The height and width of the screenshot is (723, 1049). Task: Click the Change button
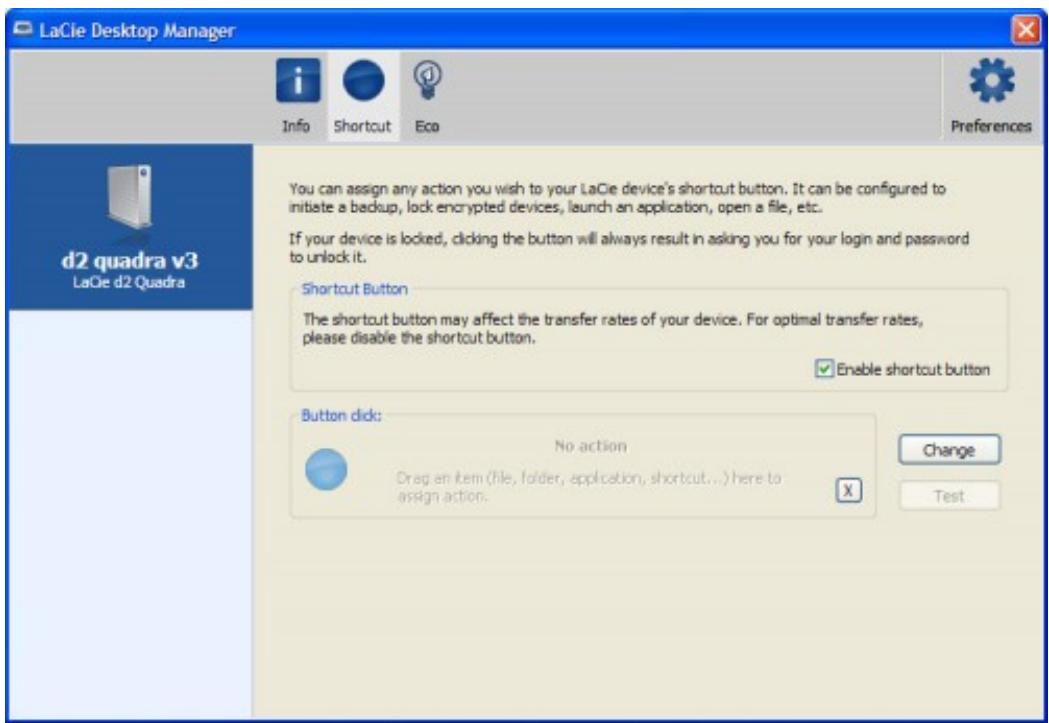(x=949, y=450)
